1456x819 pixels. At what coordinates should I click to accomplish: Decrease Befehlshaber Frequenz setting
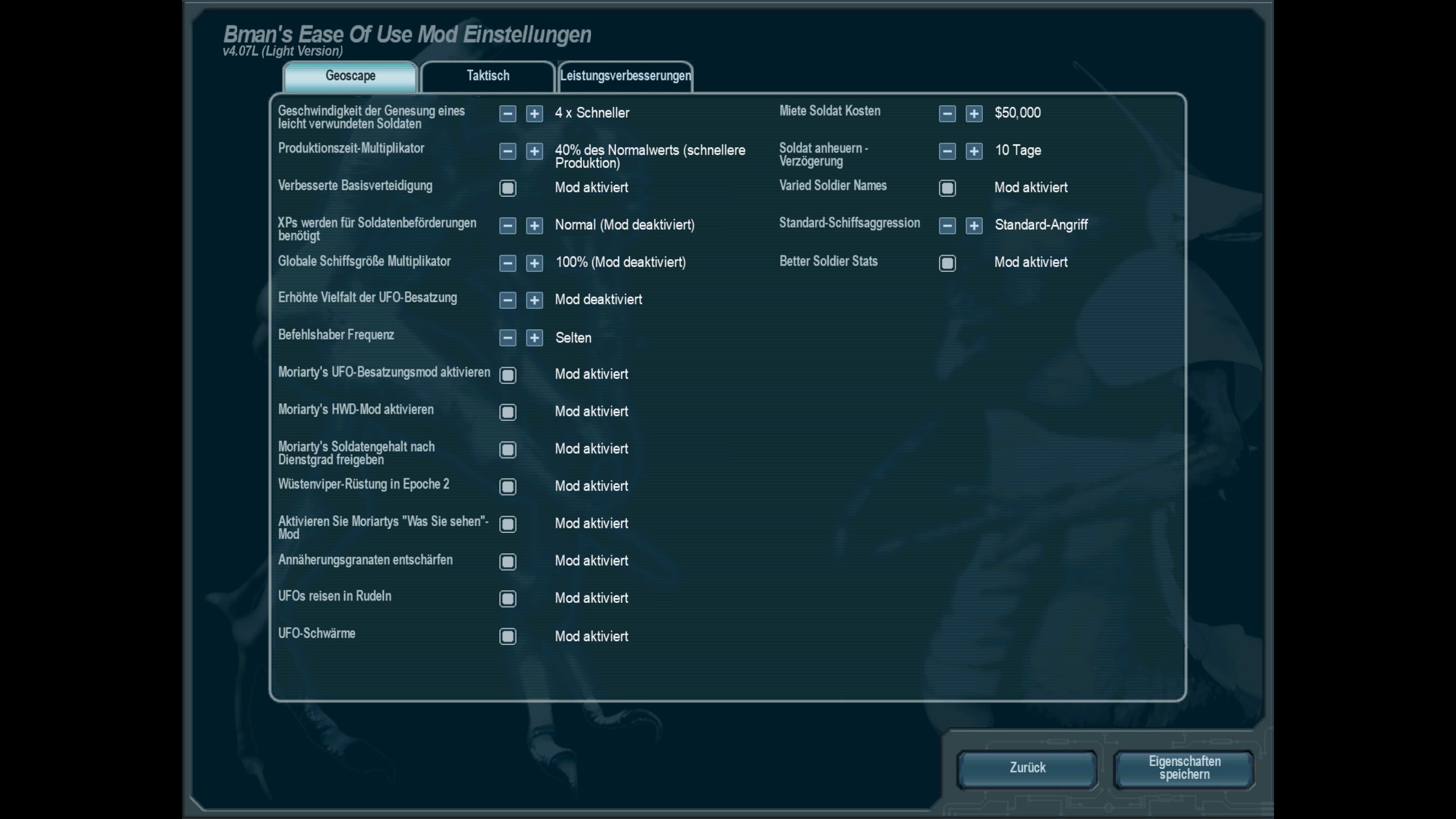coord(507,338)
